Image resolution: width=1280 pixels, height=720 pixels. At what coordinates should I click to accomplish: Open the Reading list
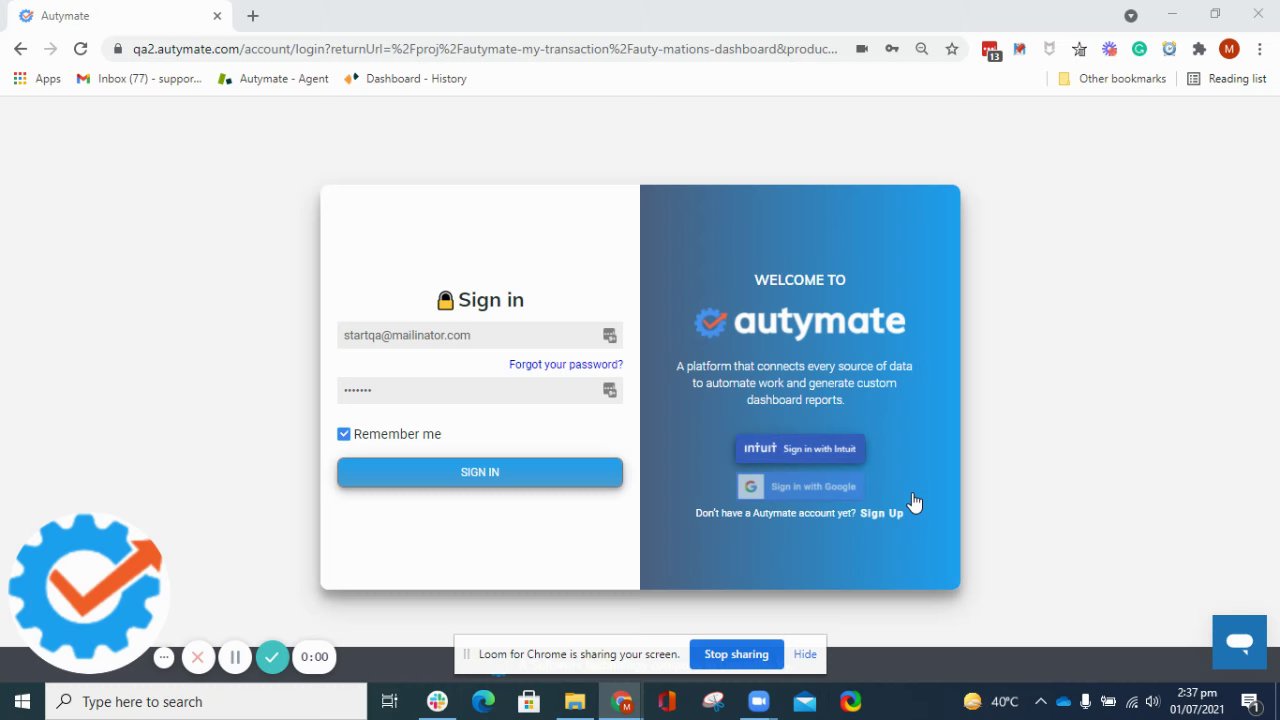point(1227,78)
